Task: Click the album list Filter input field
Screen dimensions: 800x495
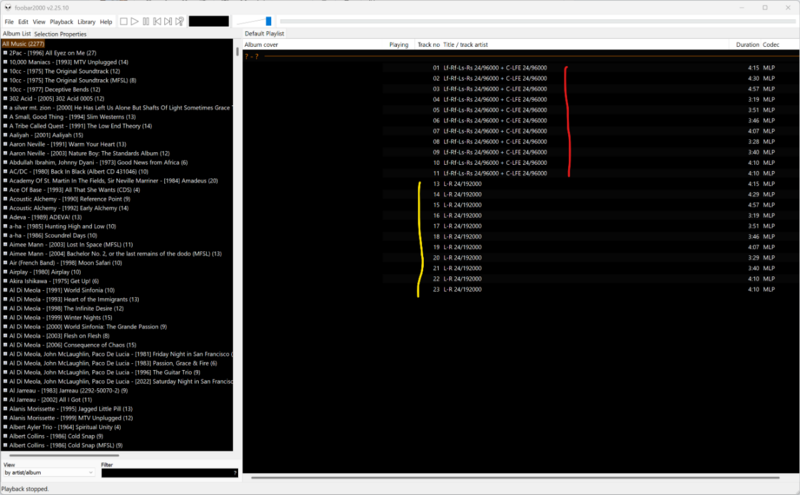Action: (167, 473)
